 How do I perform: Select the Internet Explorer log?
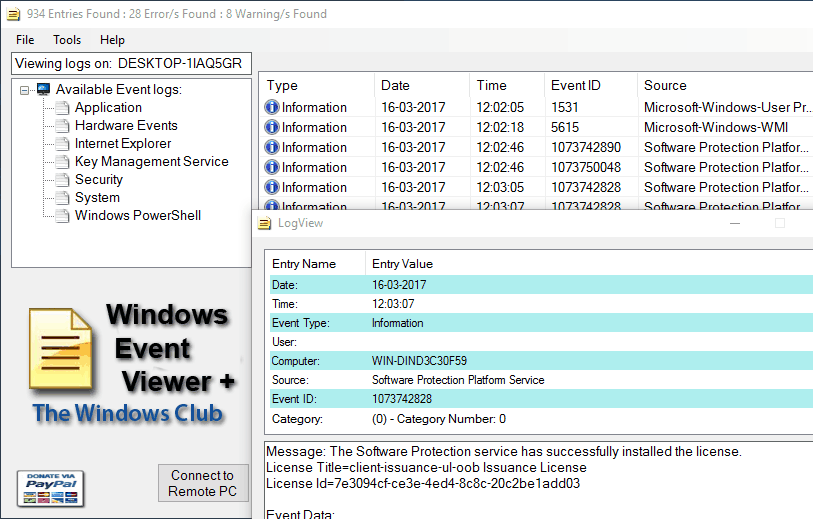pos(123,144)
